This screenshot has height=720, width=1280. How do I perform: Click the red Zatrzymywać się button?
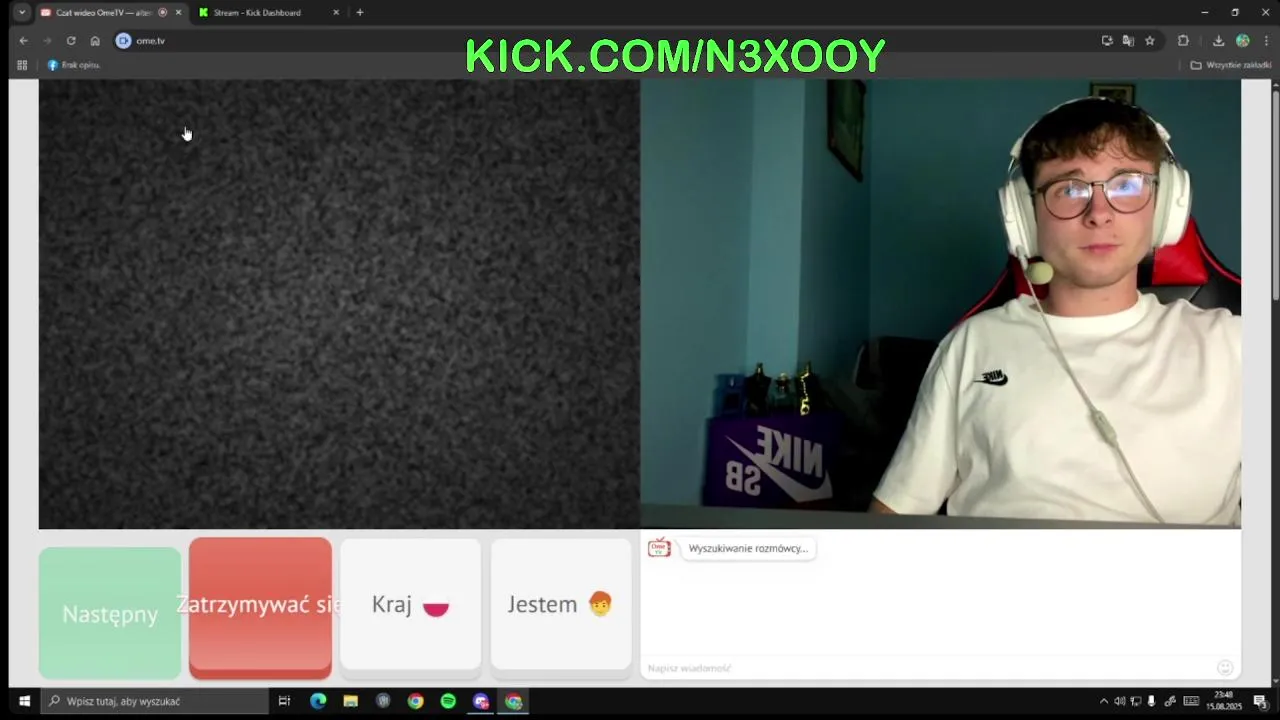260,607
